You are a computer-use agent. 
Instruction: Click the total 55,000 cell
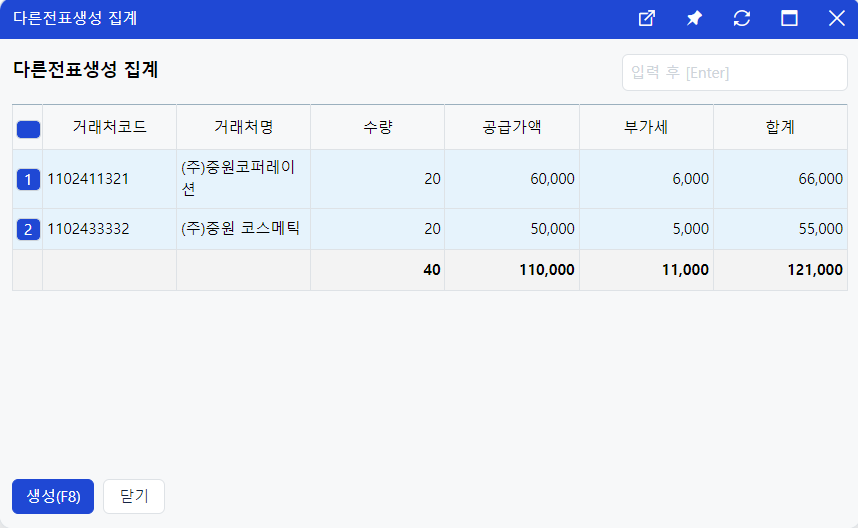click(x=780, y=229)
